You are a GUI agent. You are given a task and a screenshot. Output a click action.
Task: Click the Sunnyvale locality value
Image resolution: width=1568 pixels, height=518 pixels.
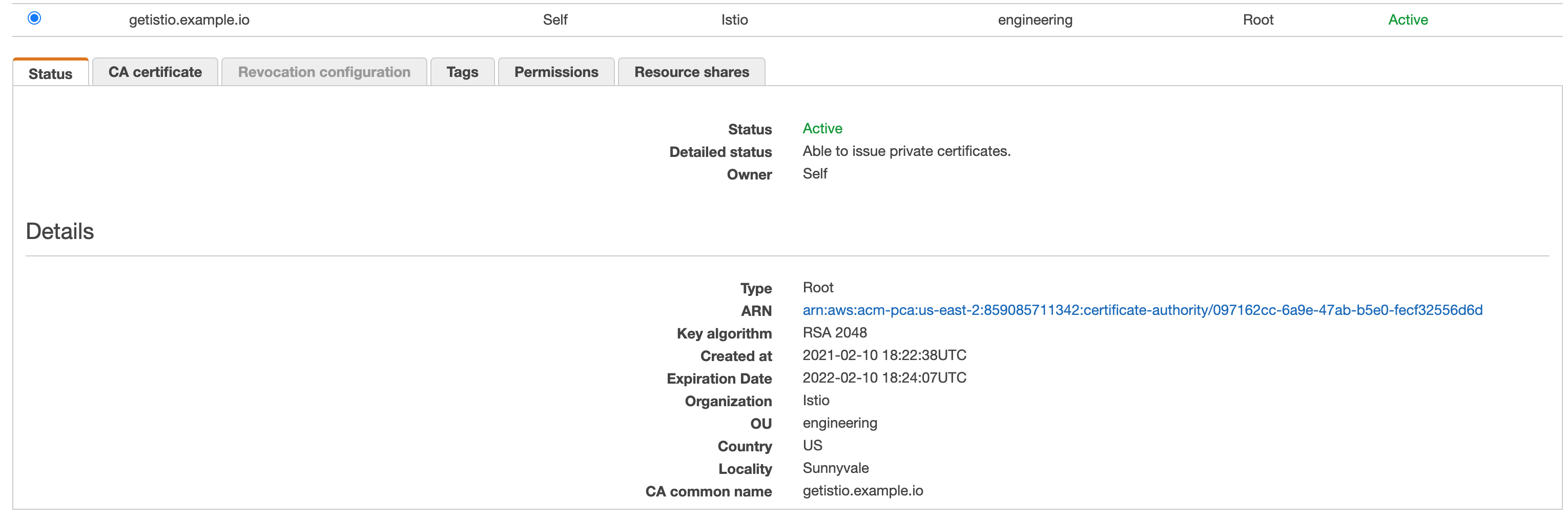click(835, 468)
